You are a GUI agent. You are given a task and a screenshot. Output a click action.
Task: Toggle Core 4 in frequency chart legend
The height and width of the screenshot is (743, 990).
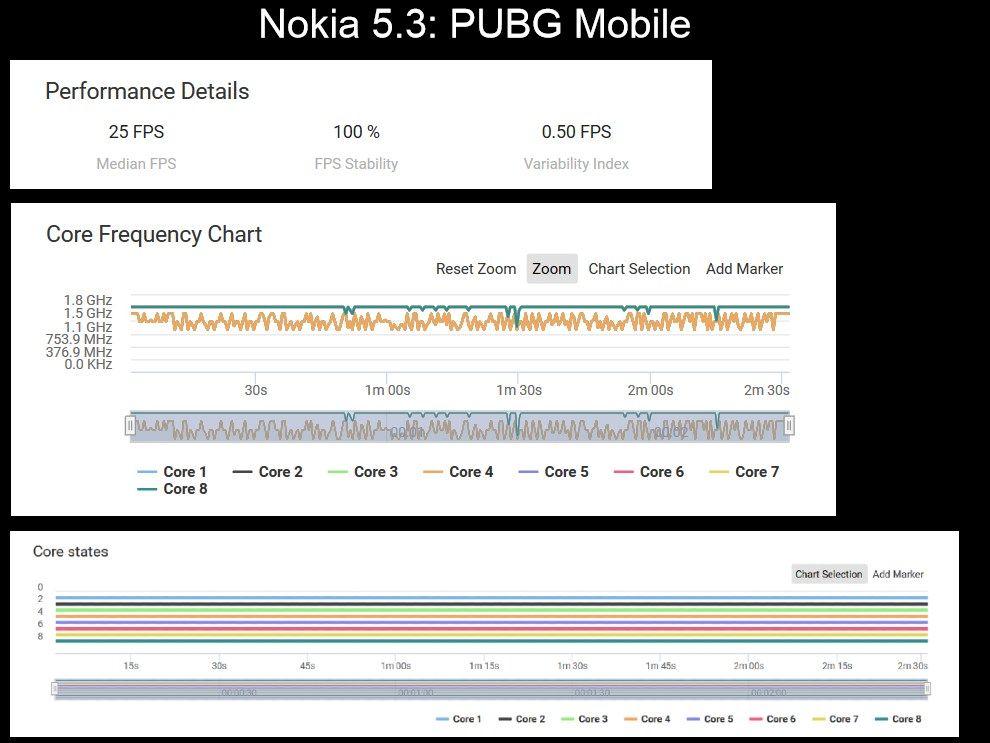pyautogui.click(x=458, y=472)
